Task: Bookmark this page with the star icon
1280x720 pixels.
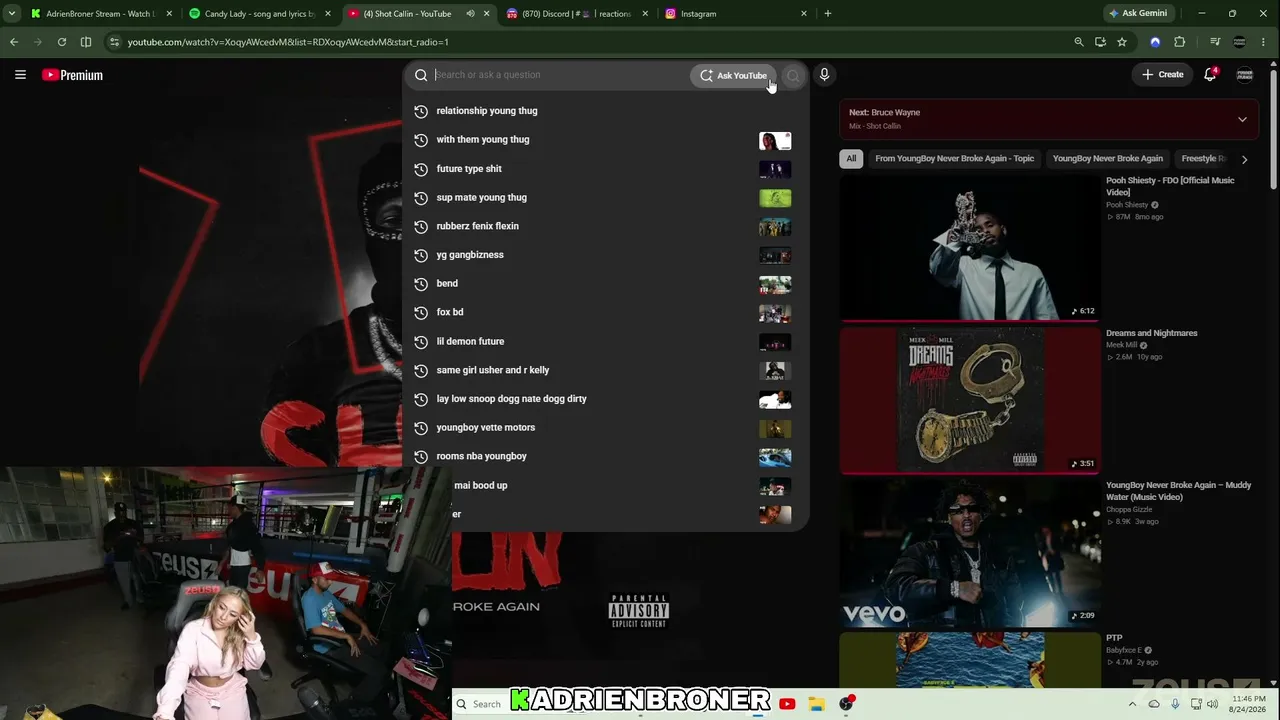Action: 1122,42
